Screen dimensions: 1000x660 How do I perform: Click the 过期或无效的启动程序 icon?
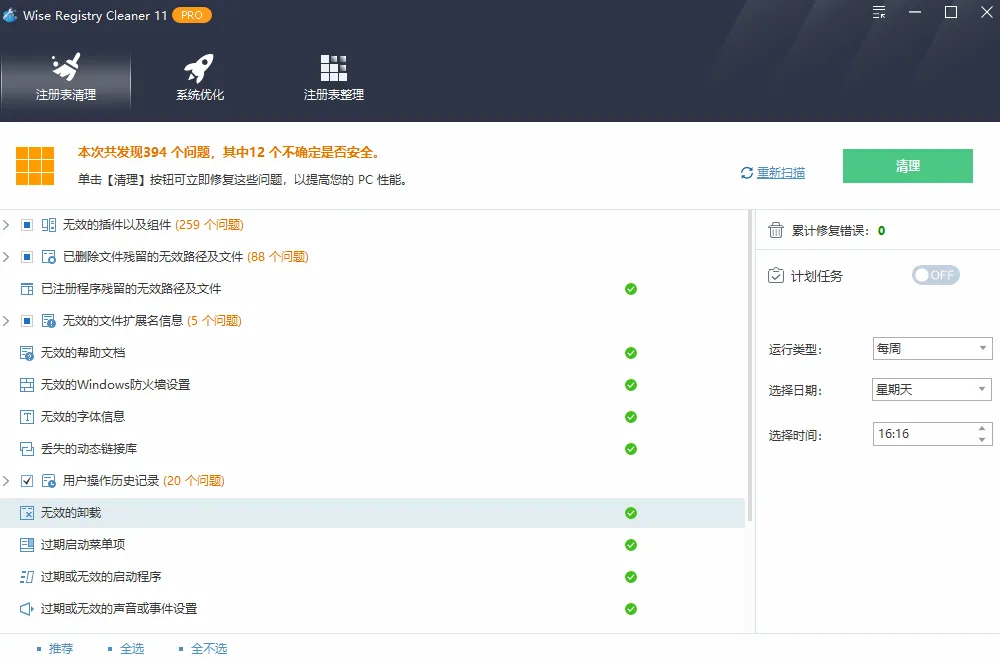pos(27,576)
